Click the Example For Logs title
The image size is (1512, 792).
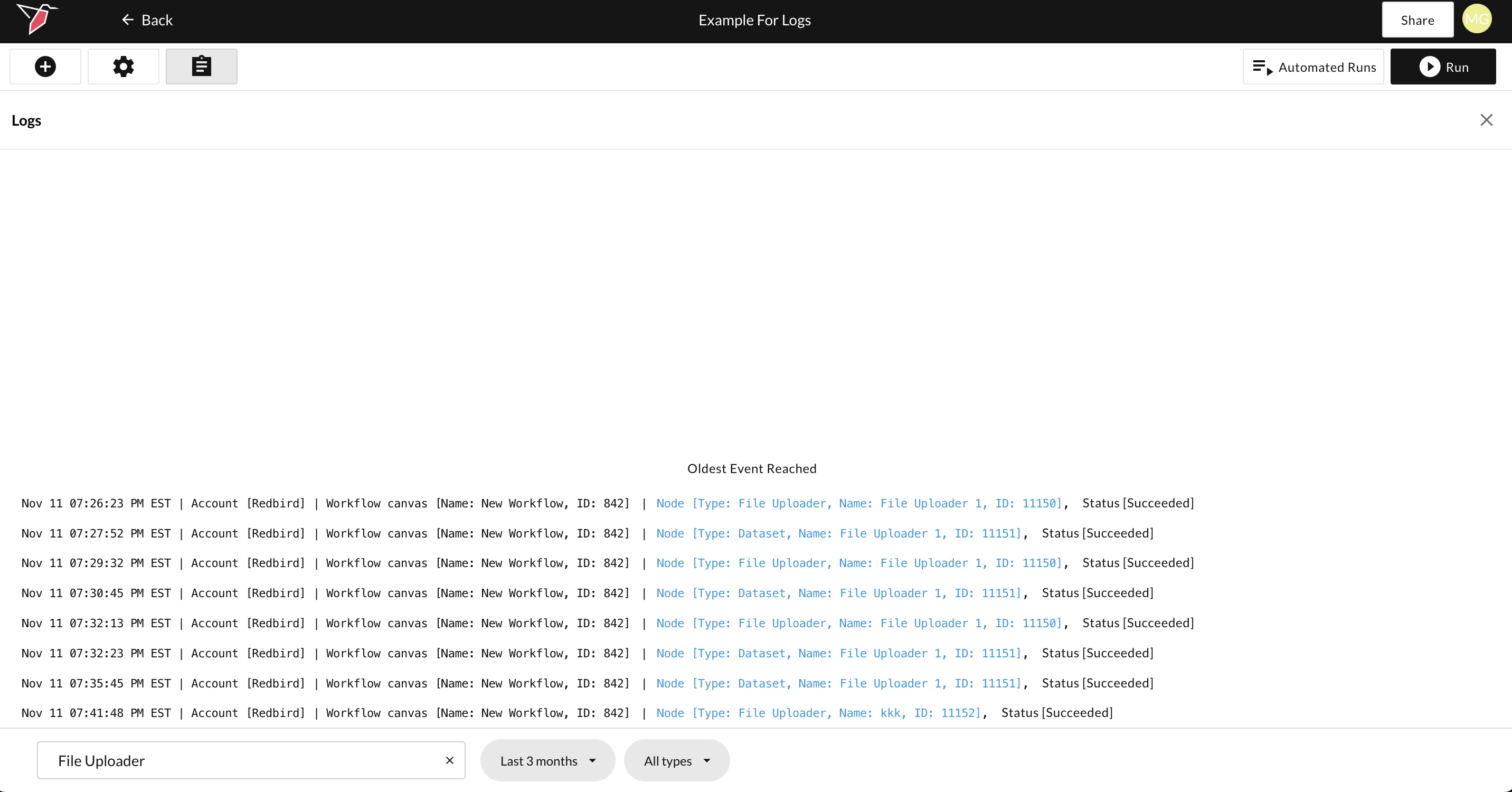tap(754, 20)
